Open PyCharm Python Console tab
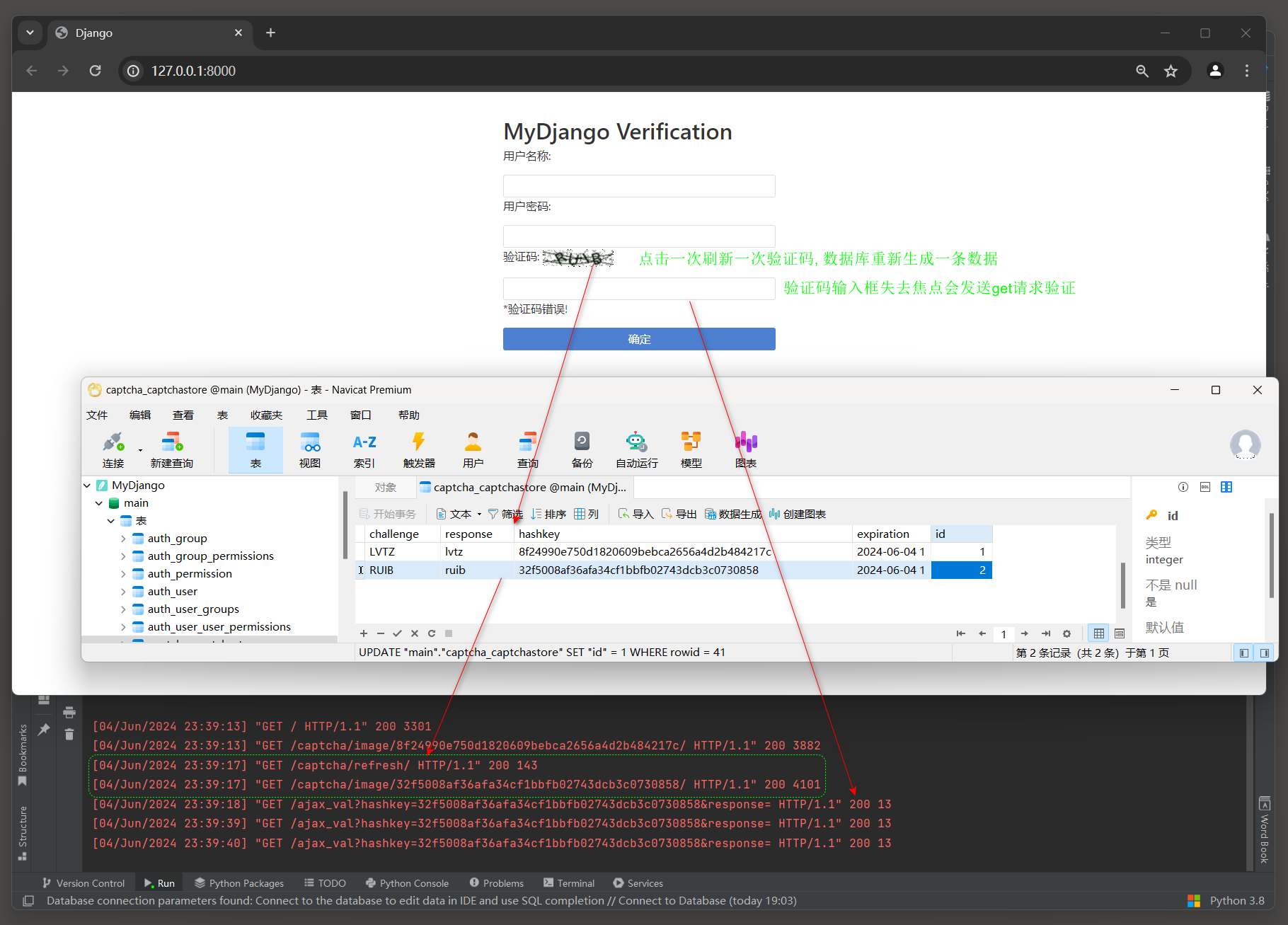 [407, 883]
